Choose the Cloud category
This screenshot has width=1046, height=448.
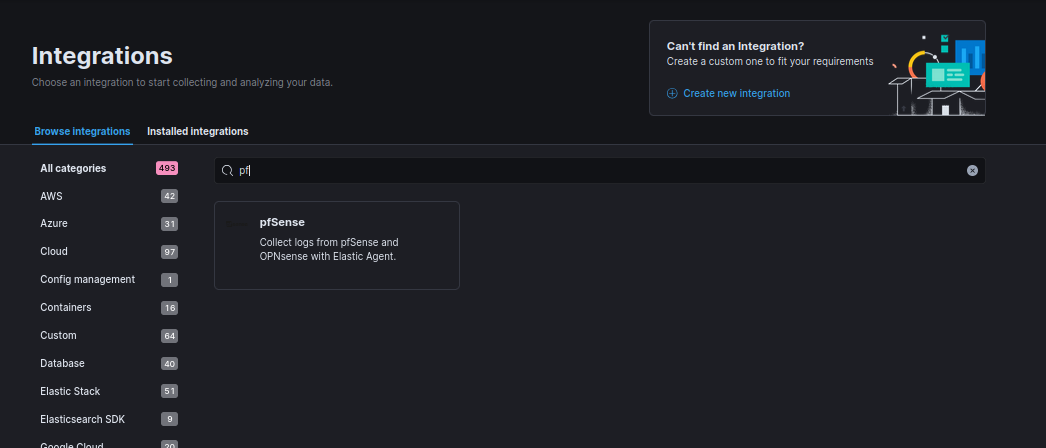click(54, 252)
